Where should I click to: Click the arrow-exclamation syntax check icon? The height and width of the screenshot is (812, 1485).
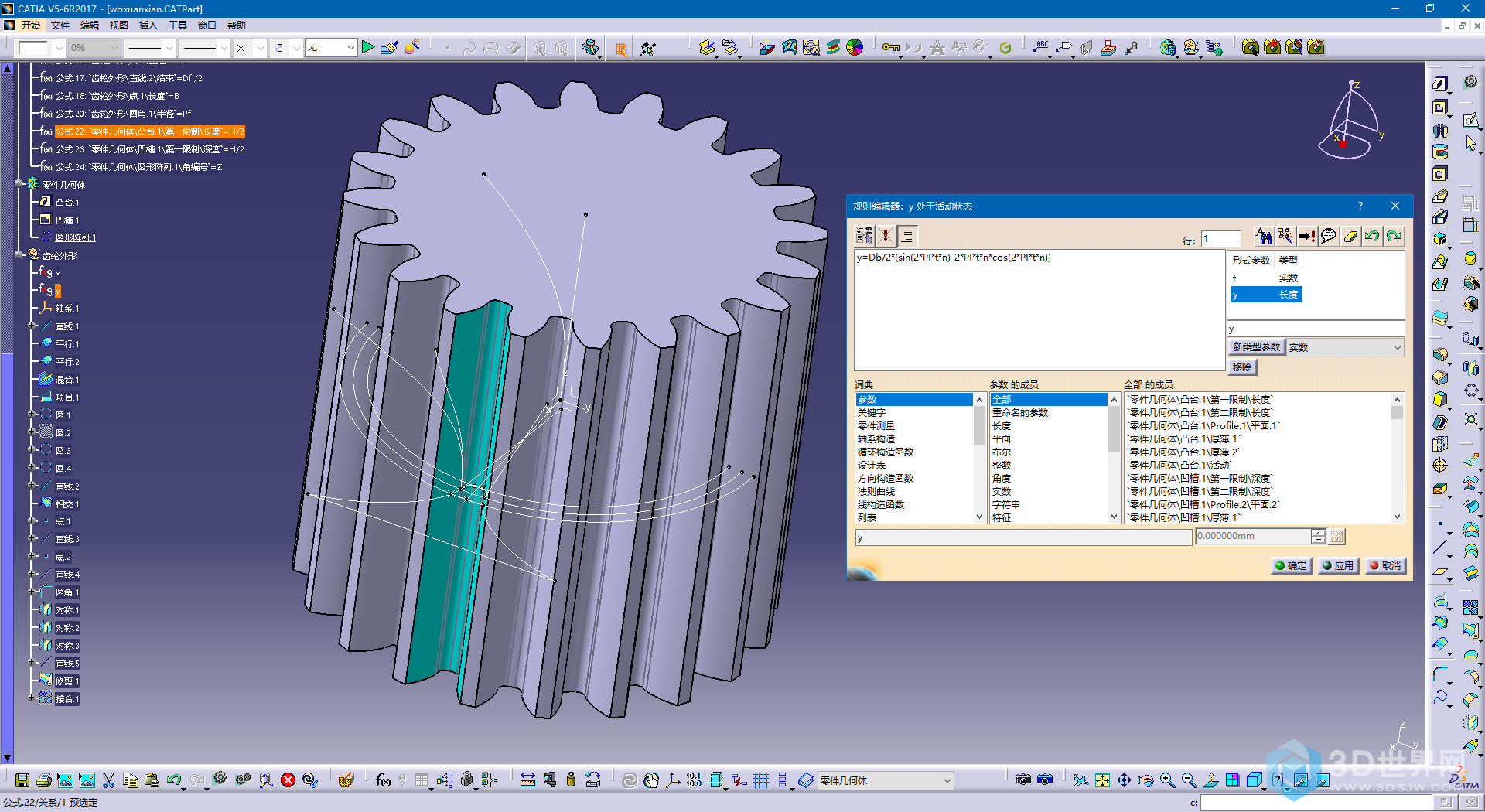click(x=1307, y=236)
